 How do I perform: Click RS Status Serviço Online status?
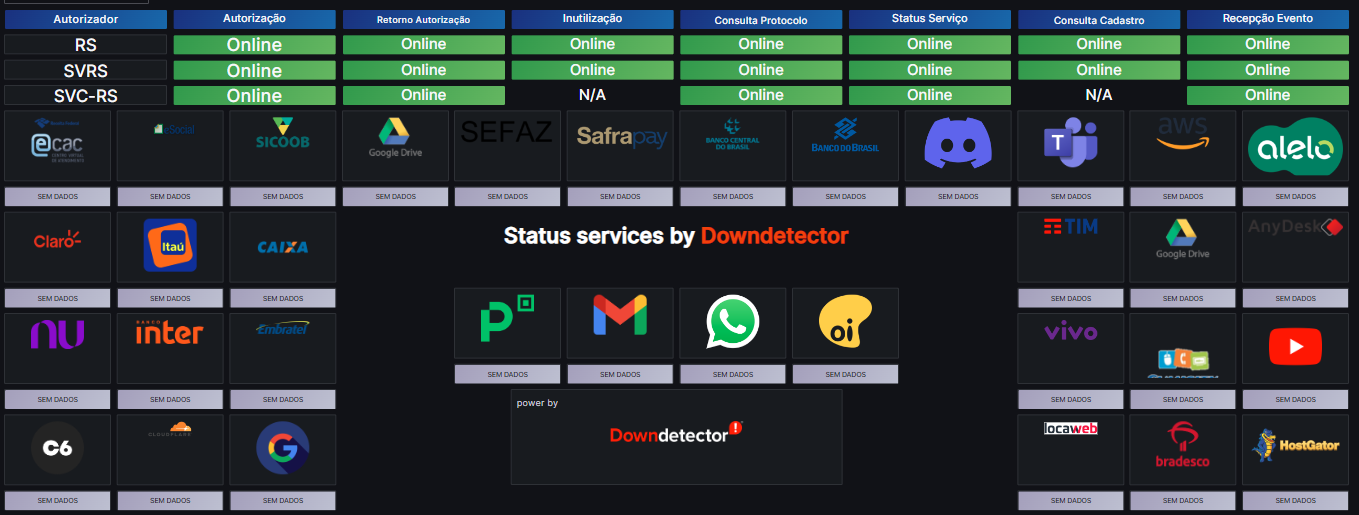tap(930, 44)
